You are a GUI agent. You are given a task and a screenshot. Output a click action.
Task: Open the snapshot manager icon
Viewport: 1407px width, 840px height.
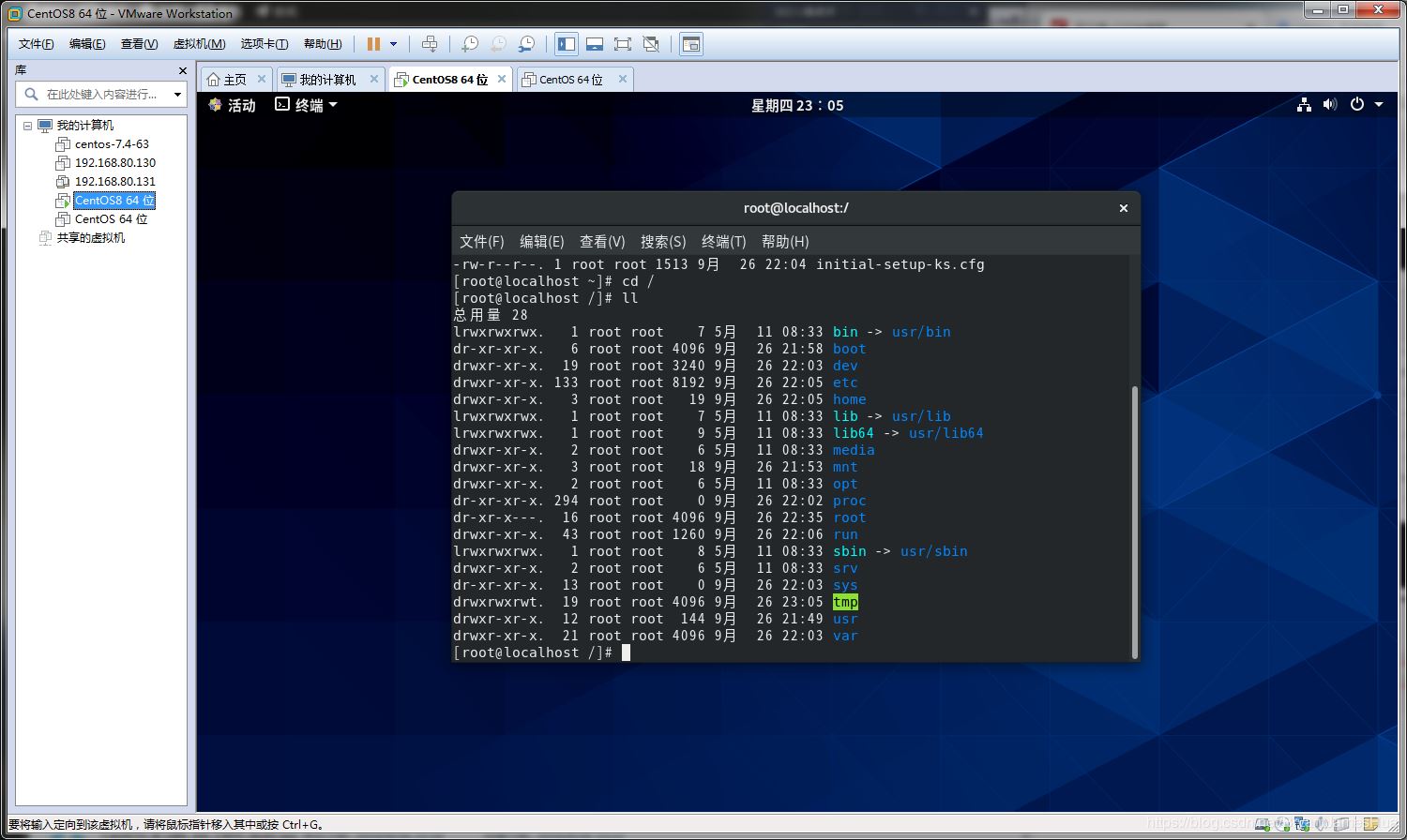pyautogui.click(x=527, y=44)
